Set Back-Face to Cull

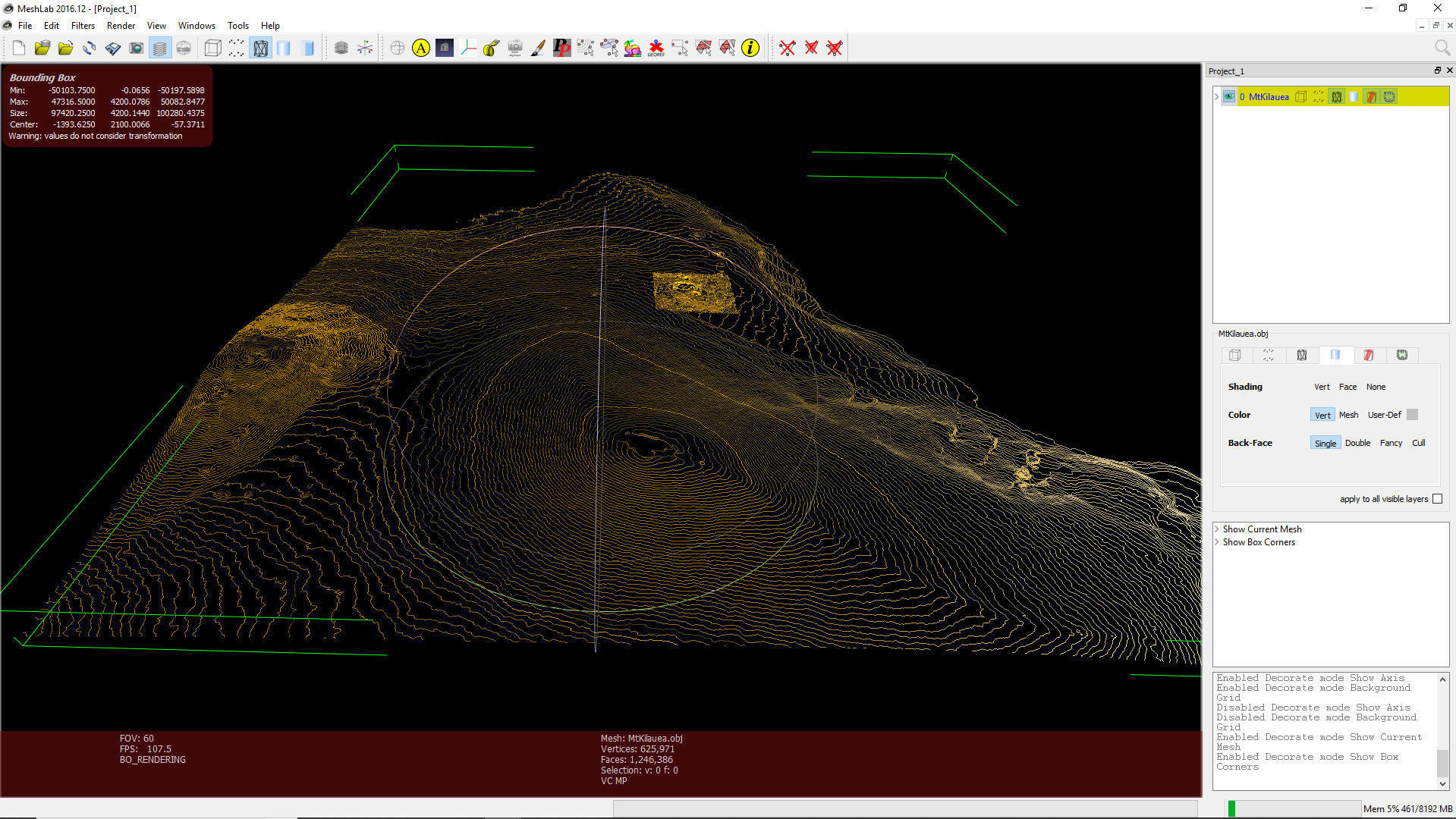coord(1418,443)
